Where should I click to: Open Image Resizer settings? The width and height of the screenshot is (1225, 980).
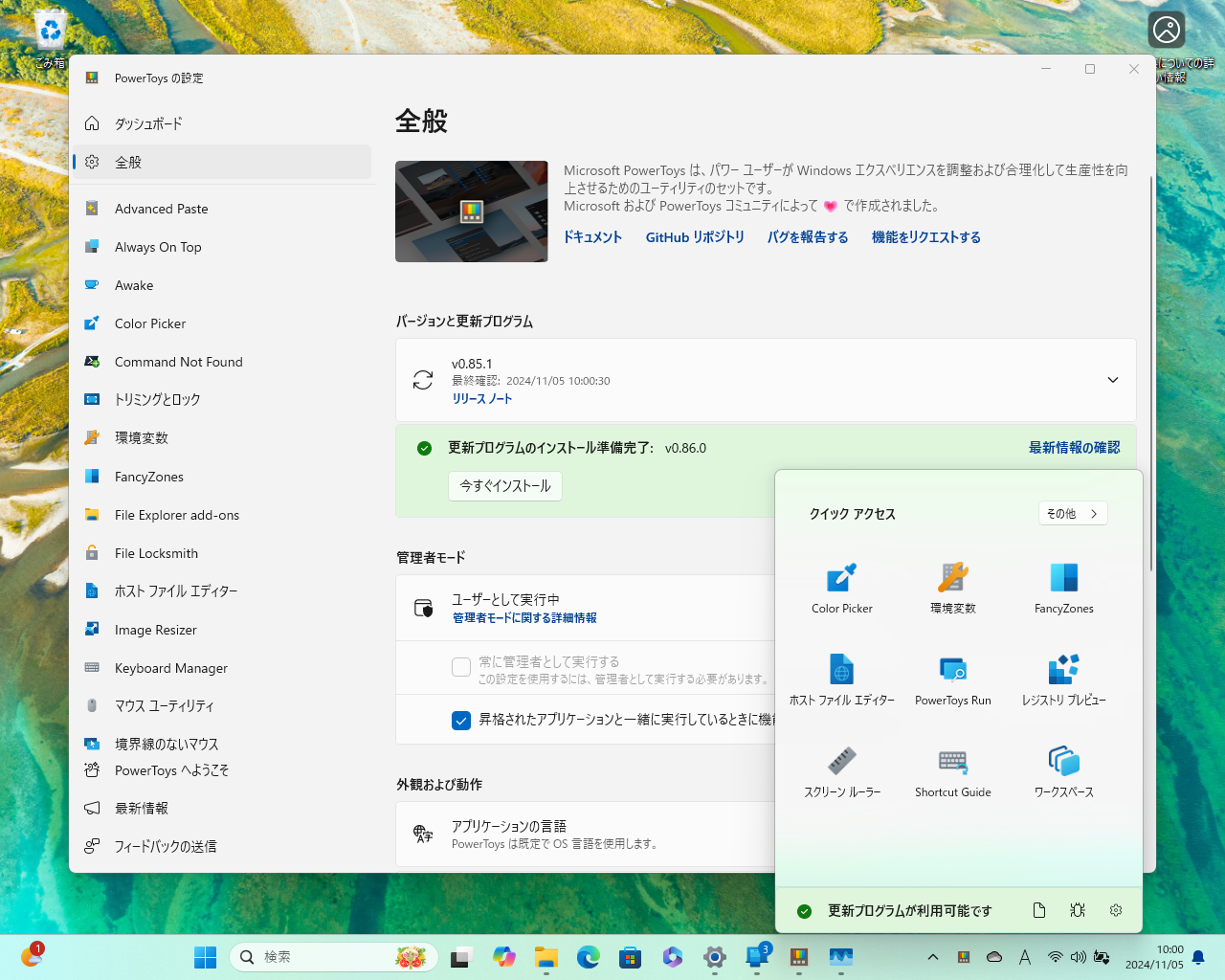tap(222, 630)
